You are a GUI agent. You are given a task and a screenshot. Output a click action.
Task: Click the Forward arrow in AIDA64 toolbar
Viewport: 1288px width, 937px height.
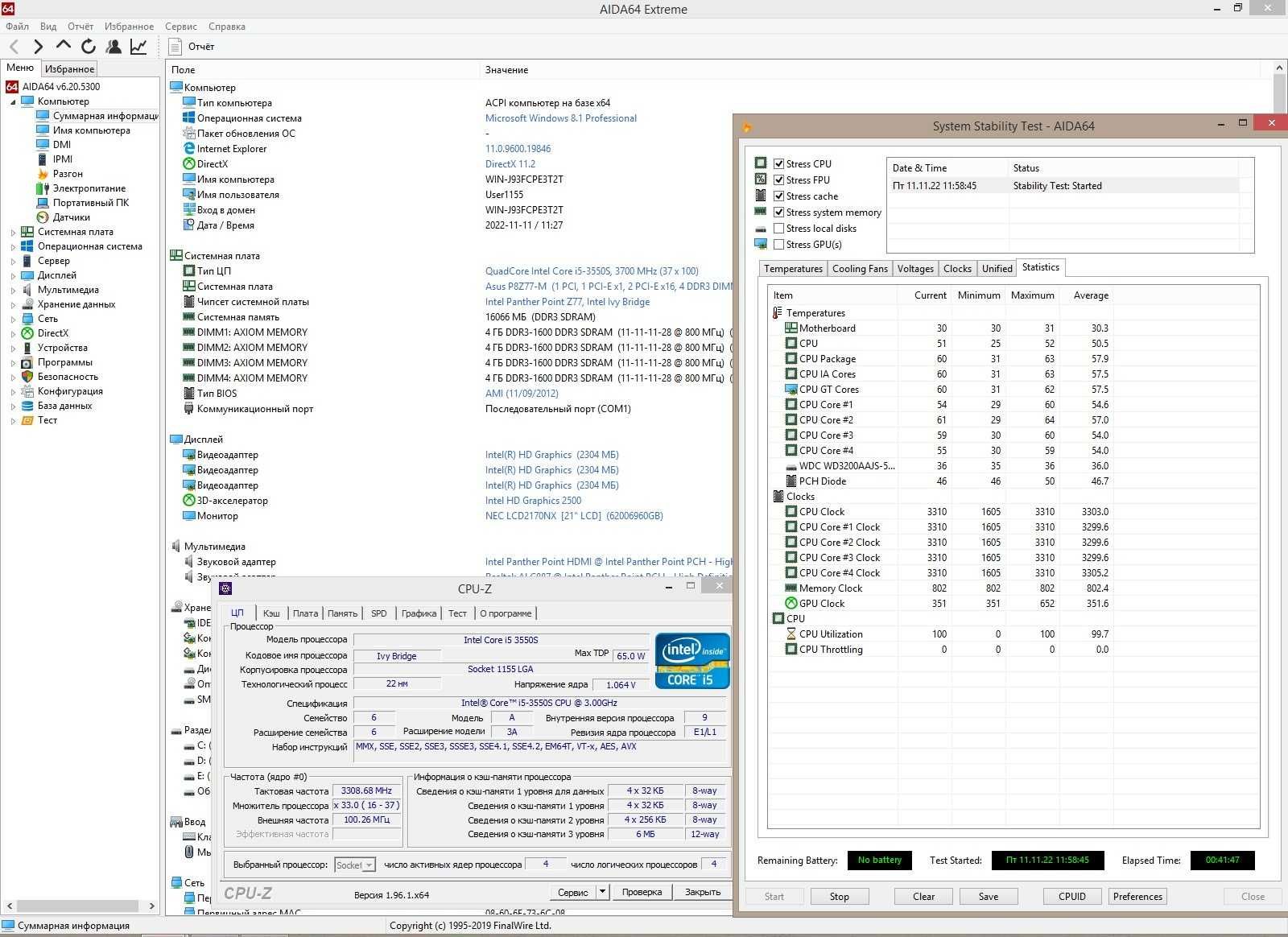tap(39, 47)
